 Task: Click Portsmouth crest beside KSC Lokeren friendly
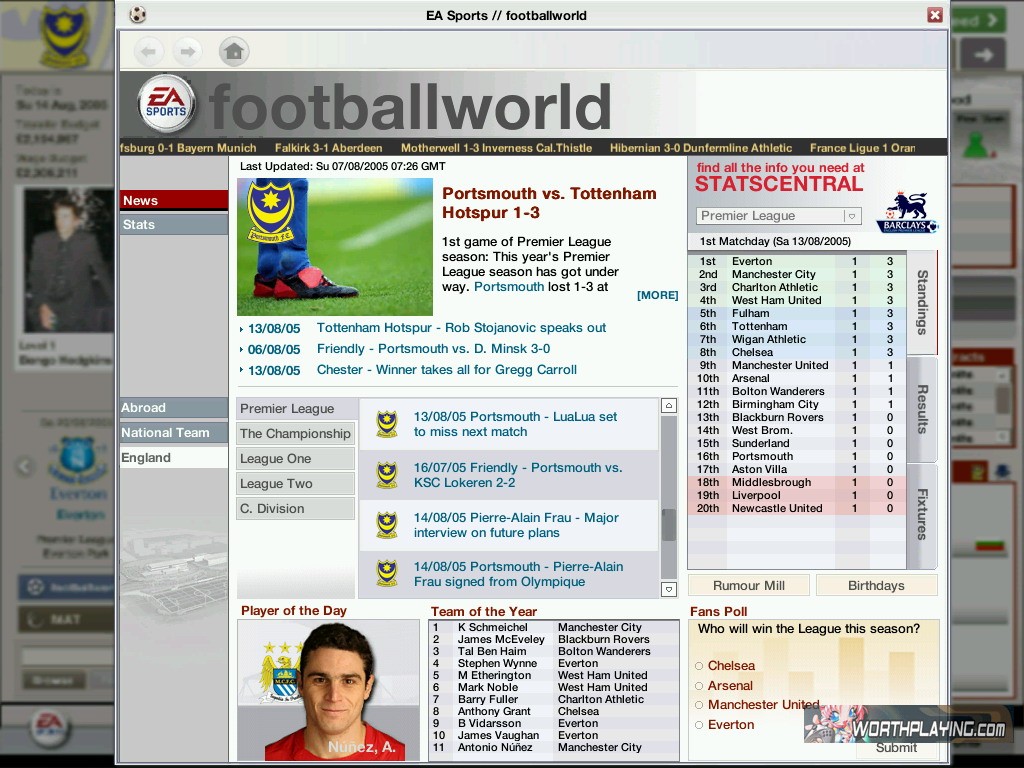pyautogui.click(x=387, y=475)
